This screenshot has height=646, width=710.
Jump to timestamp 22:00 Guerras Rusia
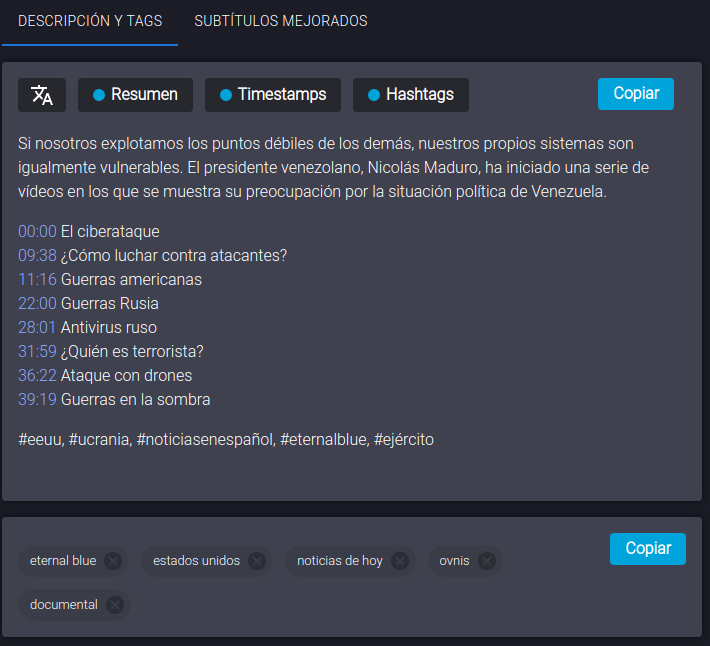click(37, 304)
